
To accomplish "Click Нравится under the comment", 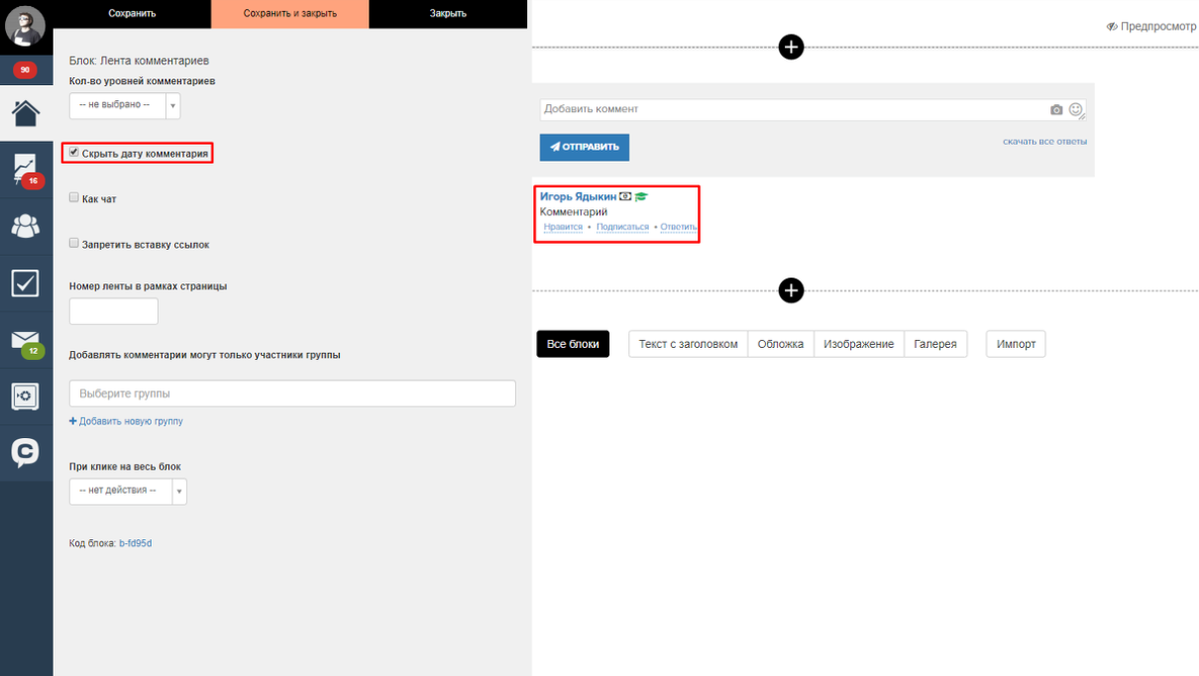I will click(x=563, y=227).
